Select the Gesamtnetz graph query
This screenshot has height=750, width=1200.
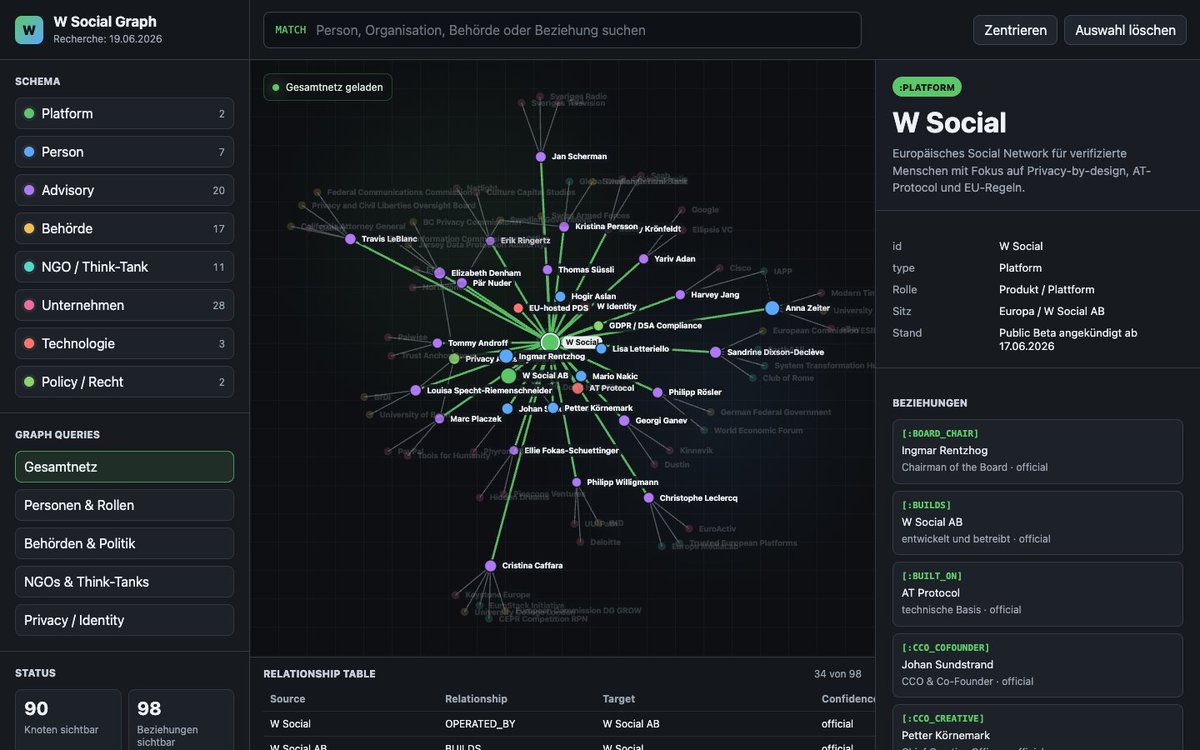coord(124,467)
